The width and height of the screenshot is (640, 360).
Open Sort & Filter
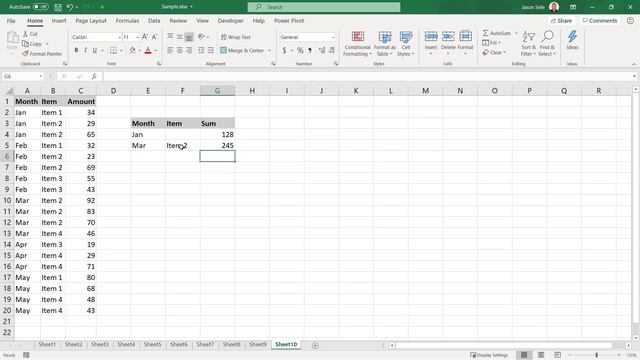coord(528,44)
